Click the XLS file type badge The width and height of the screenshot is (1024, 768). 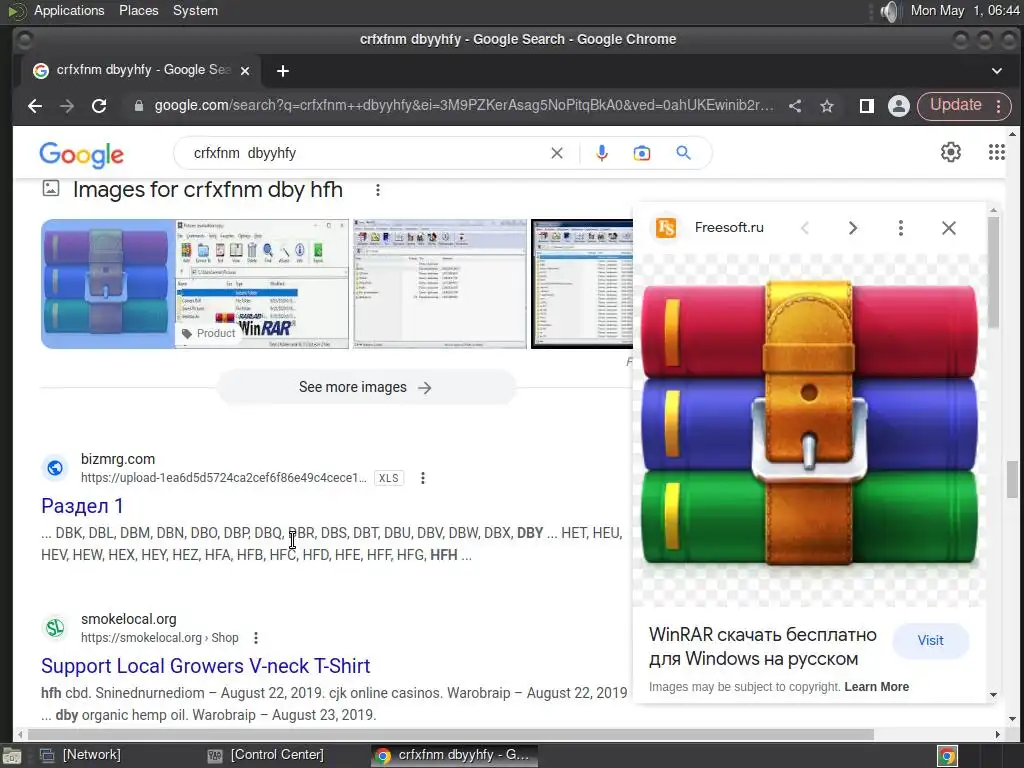[389, 478]
